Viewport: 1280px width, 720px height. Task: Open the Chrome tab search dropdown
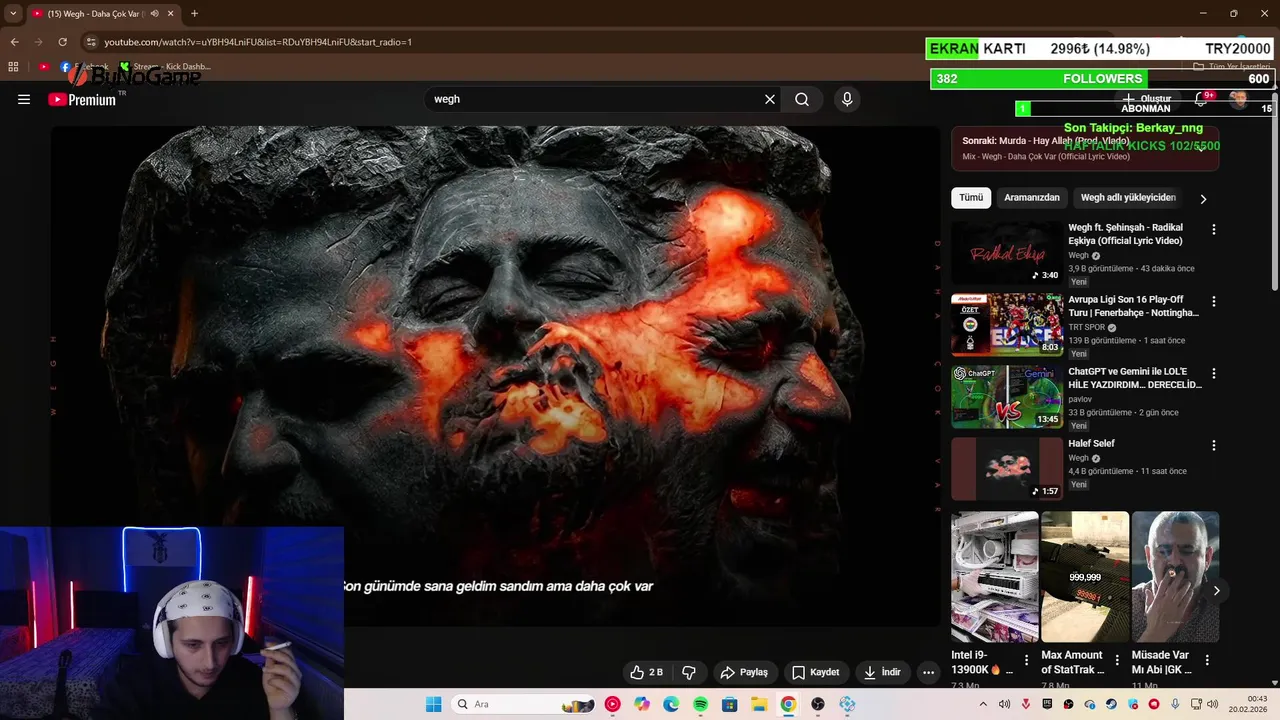click(x=13, y=14)
